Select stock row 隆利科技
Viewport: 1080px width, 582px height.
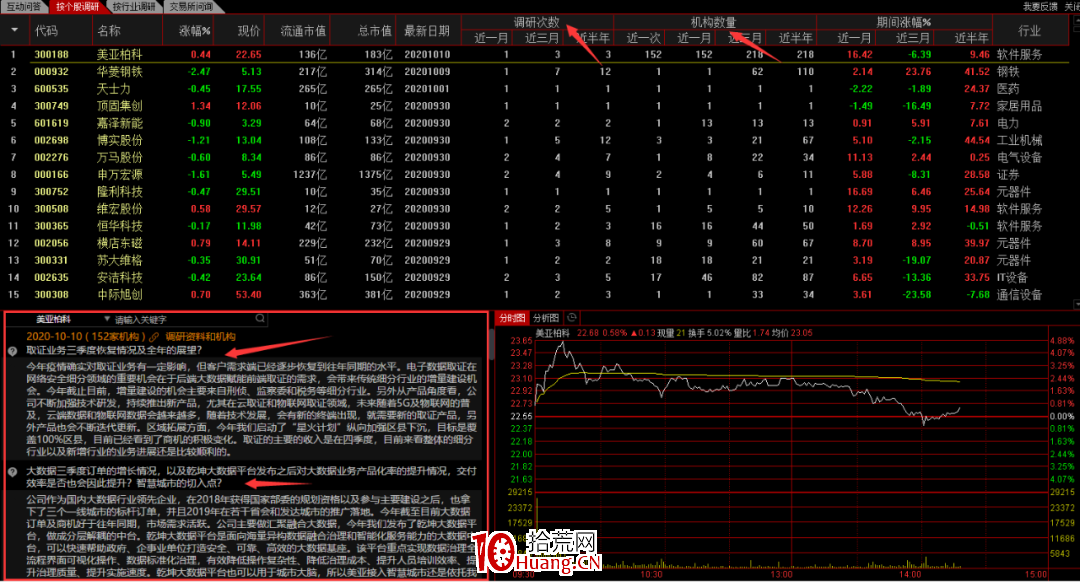pos(536,192)
